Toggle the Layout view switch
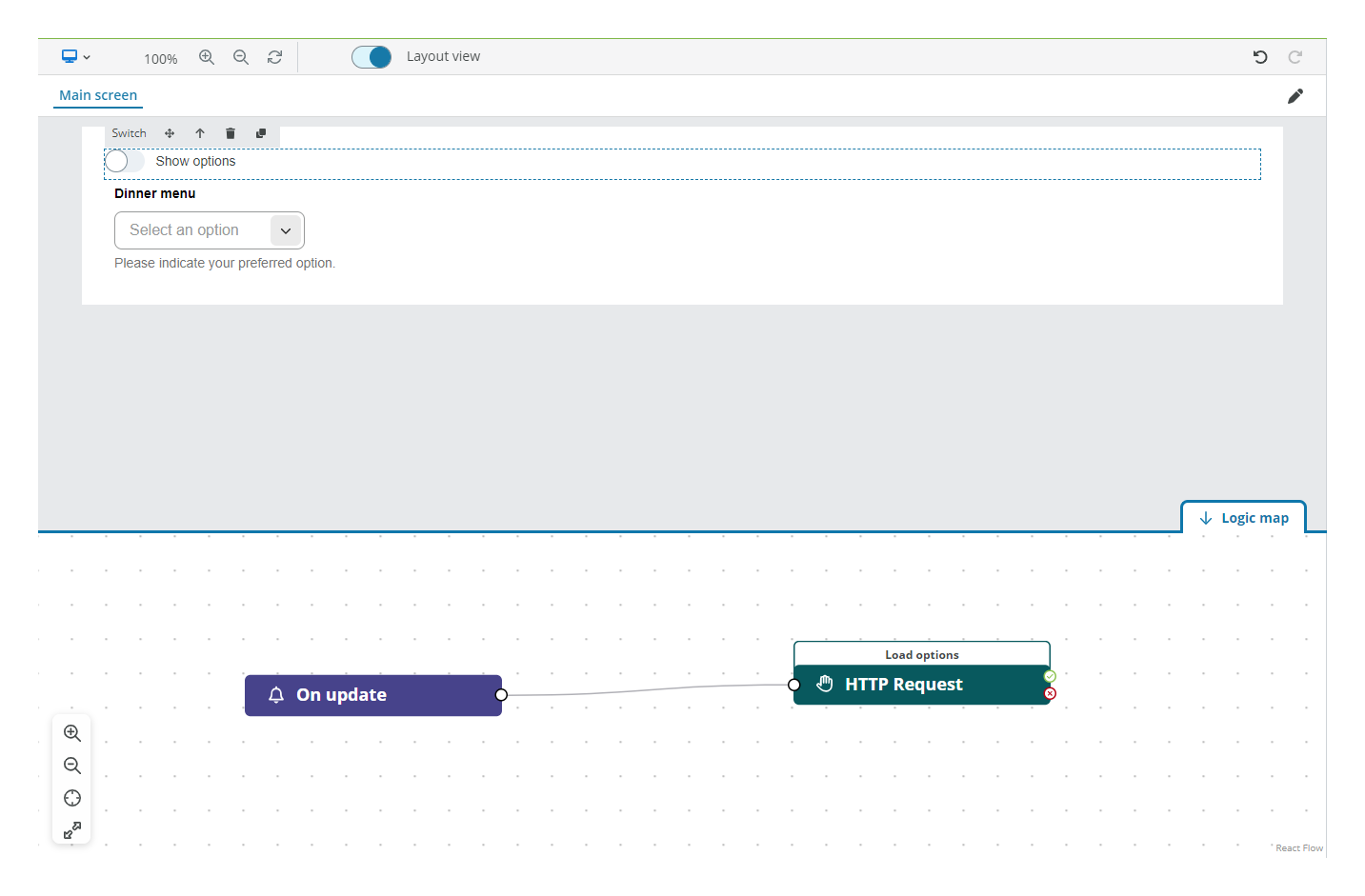The width and height of the screenshot is (1365, 896). [371, 57]
